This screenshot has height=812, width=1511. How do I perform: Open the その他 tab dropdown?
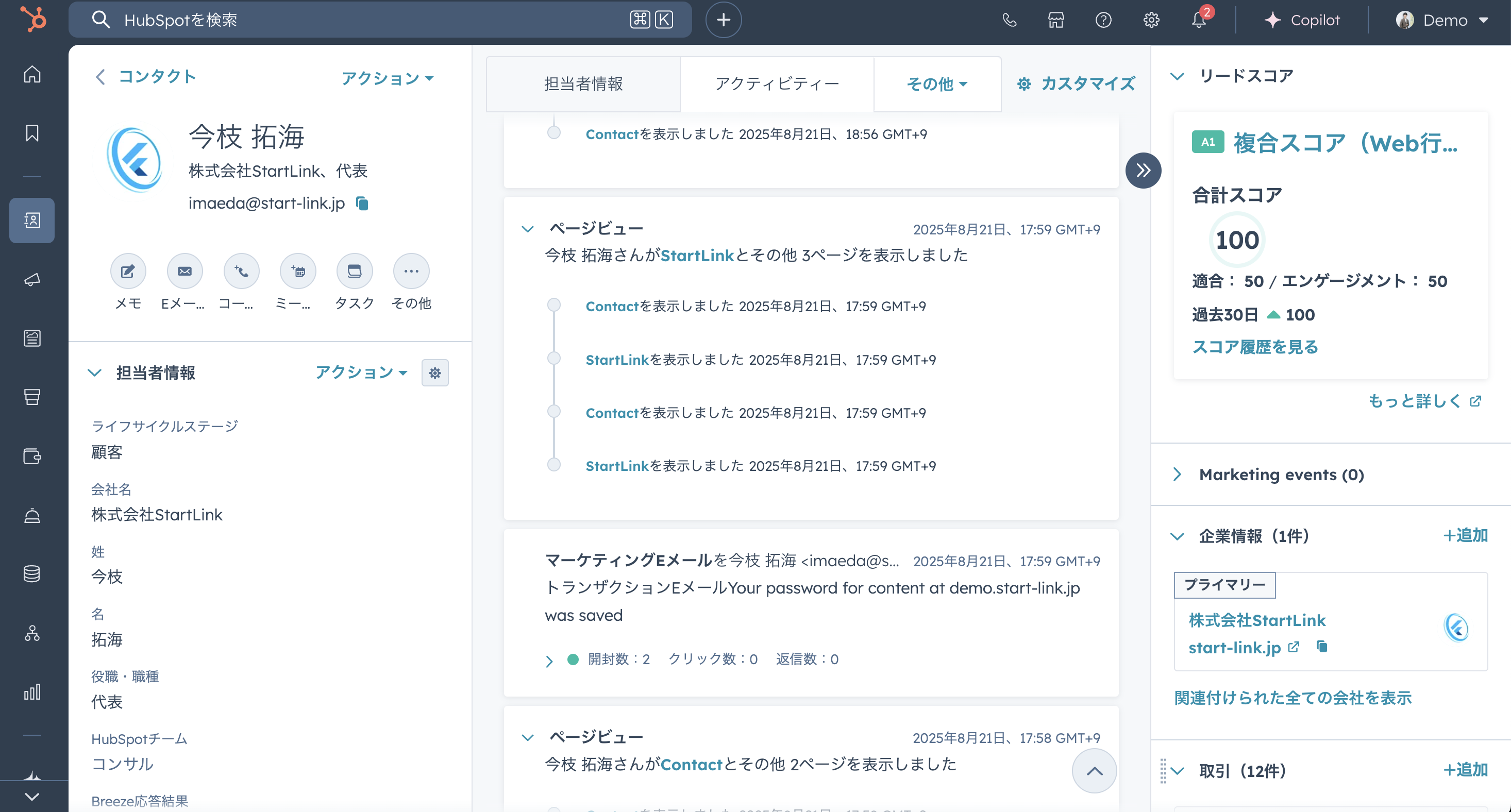click(x=937, y=84)
